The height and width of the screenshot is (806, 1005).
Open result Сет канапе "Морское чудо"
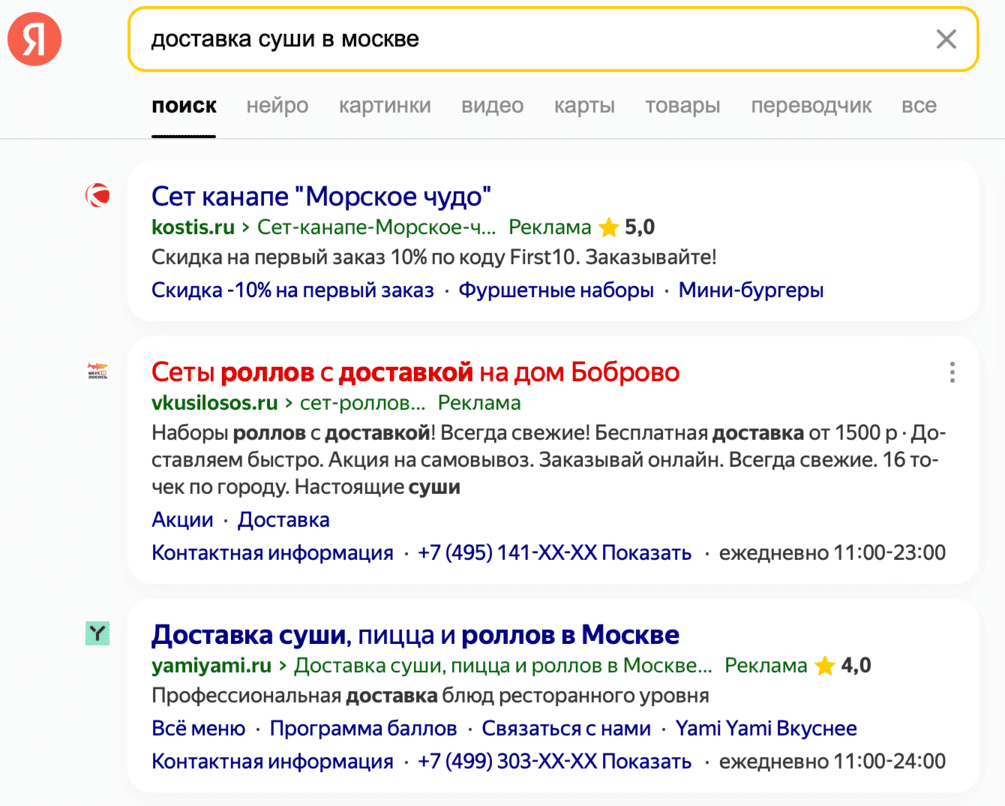(x=321, y=196)
